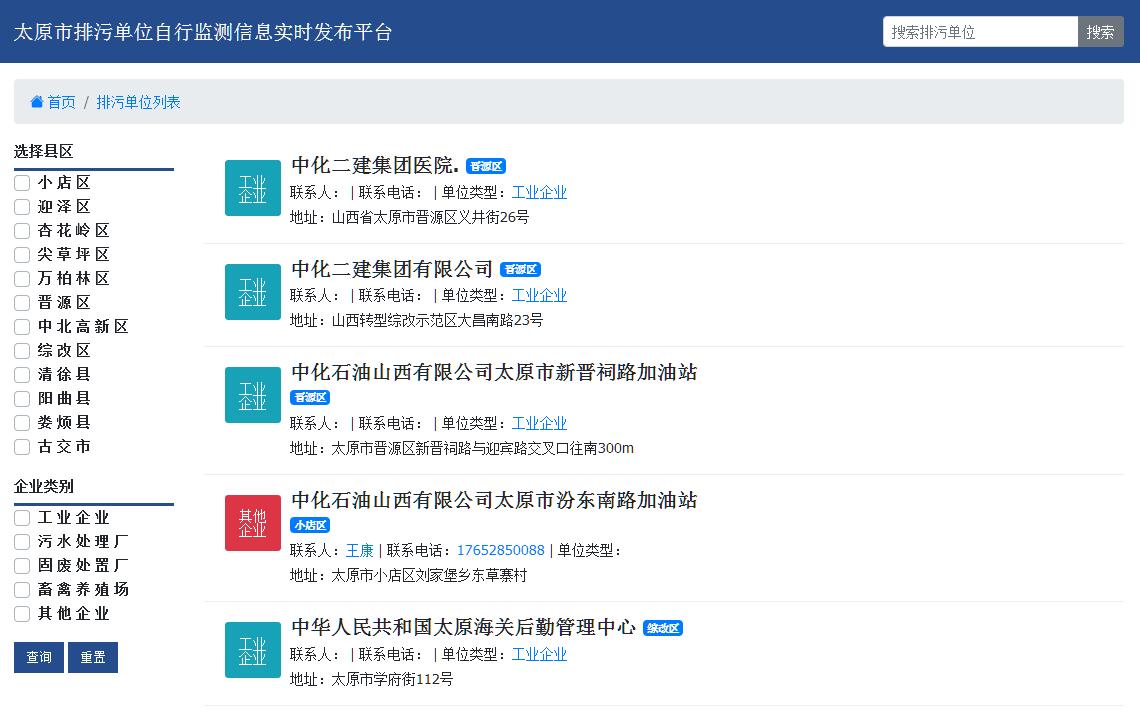Viewport: 1140px width, 718px height.
Task: Click the 工业企业 icon for 中化二建集团医院
Action: [x=253, y=188]
